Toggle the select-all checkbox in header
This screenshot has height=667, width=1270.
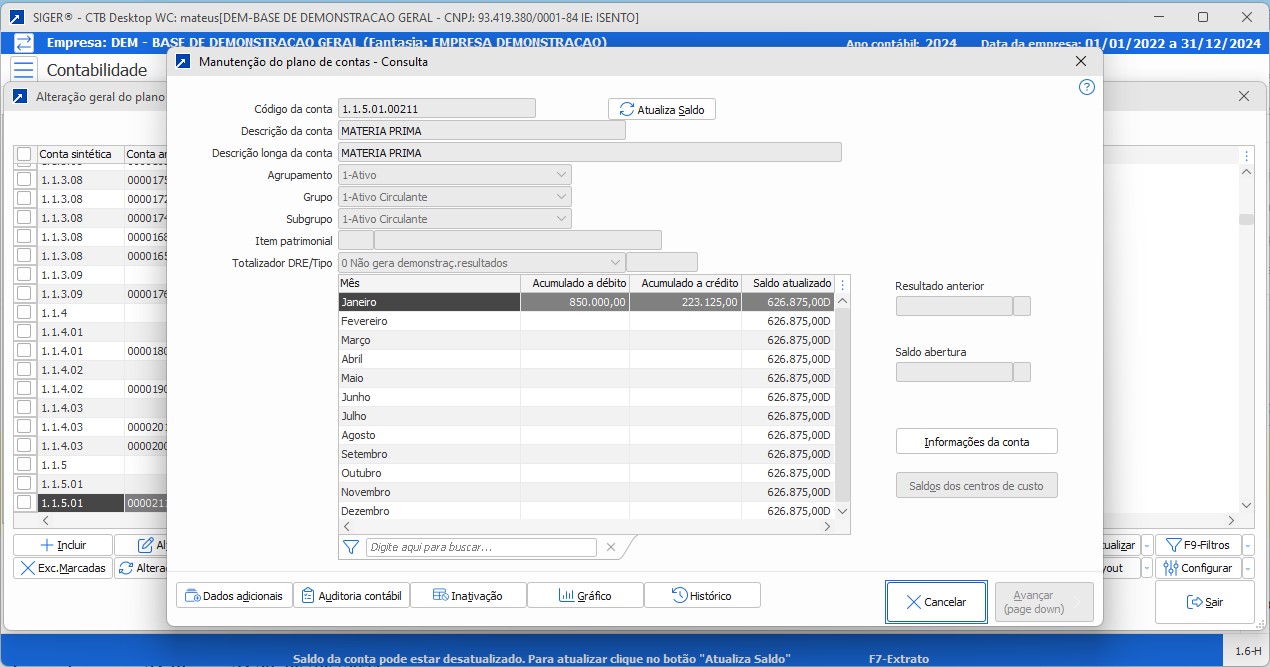click(24, 154)
